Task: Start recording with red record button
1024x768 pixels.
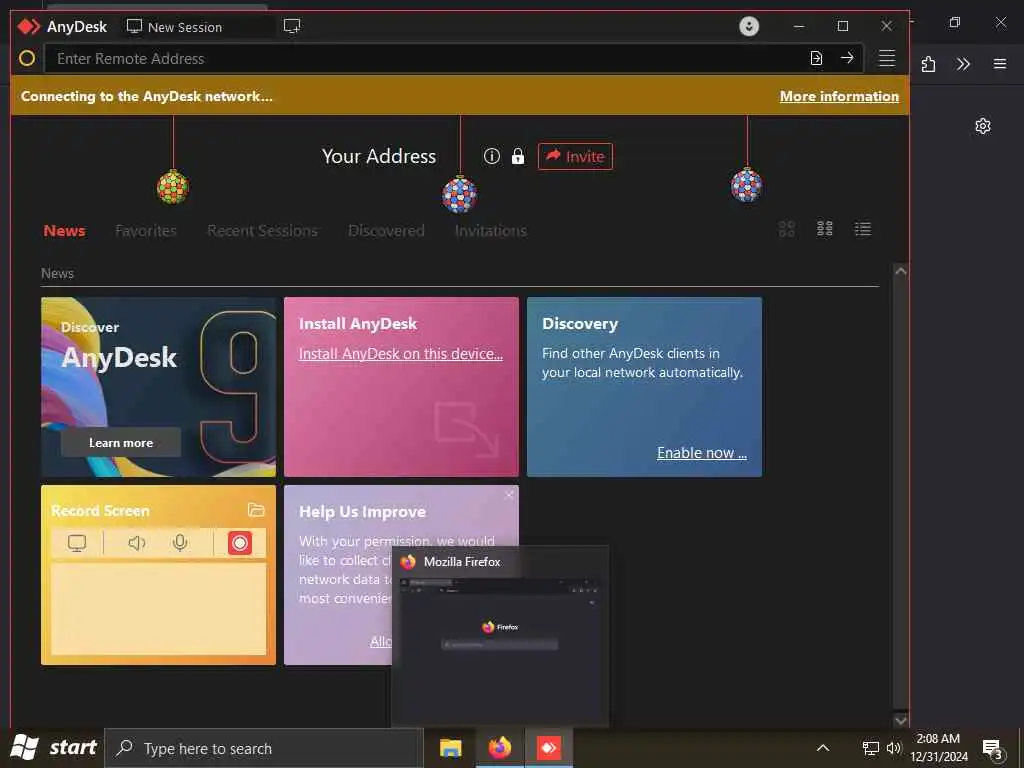Action: (x=240, y=543)
